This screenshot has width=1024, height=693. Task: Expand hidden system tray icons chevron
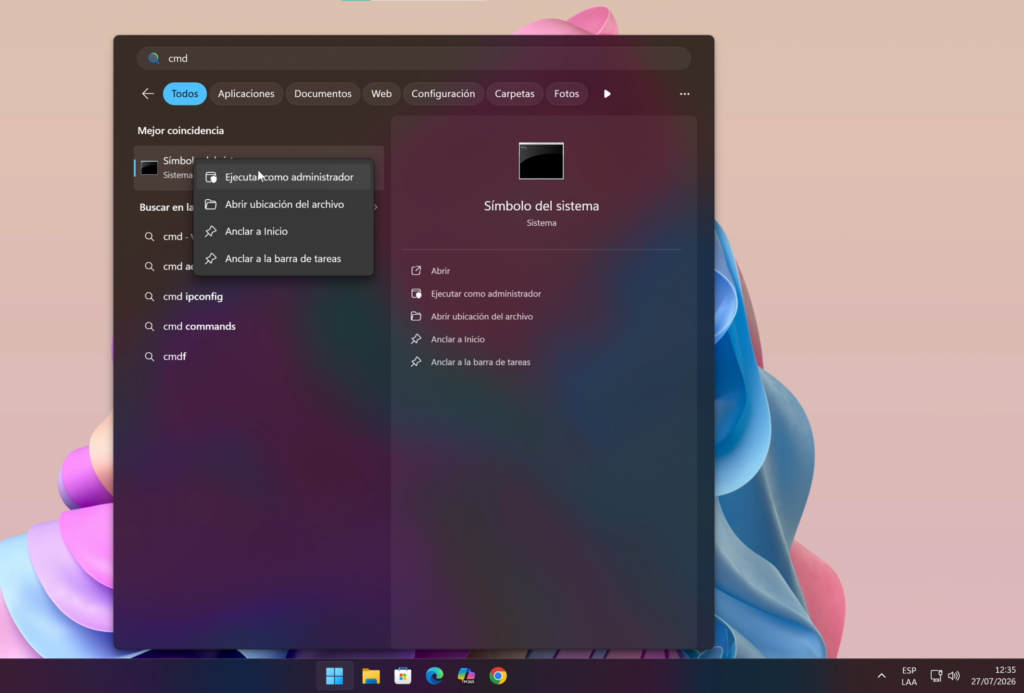pos(881,676)
